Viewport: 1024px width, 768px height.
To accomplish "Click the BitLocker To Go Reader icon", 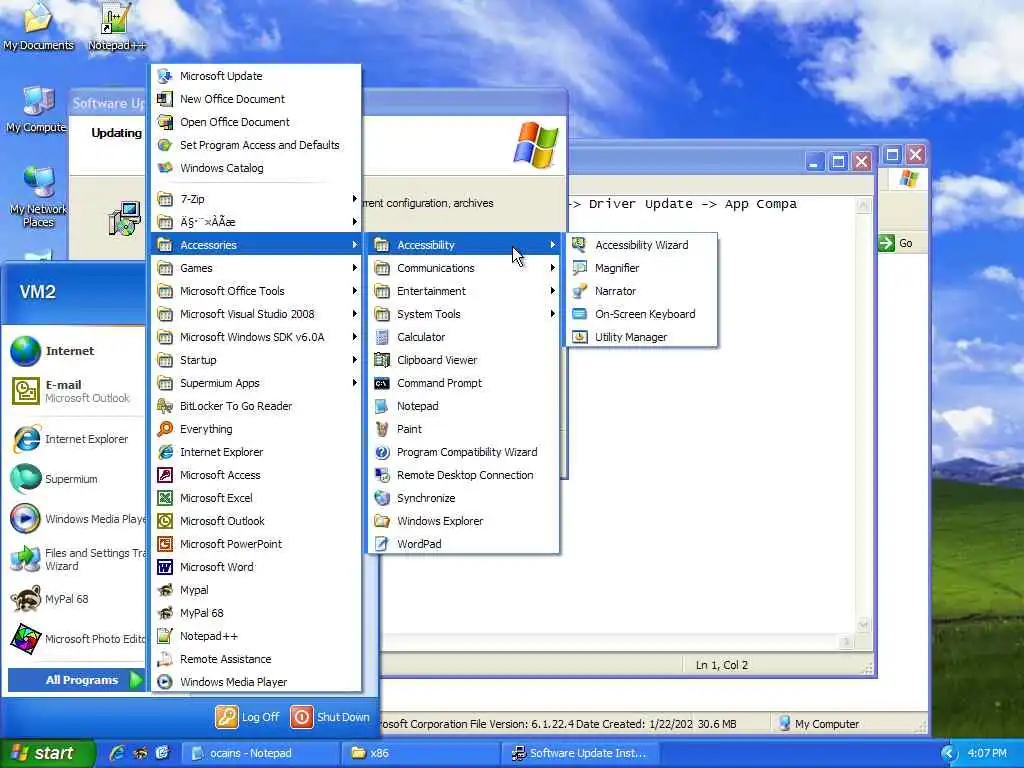I will pos(165,406).
